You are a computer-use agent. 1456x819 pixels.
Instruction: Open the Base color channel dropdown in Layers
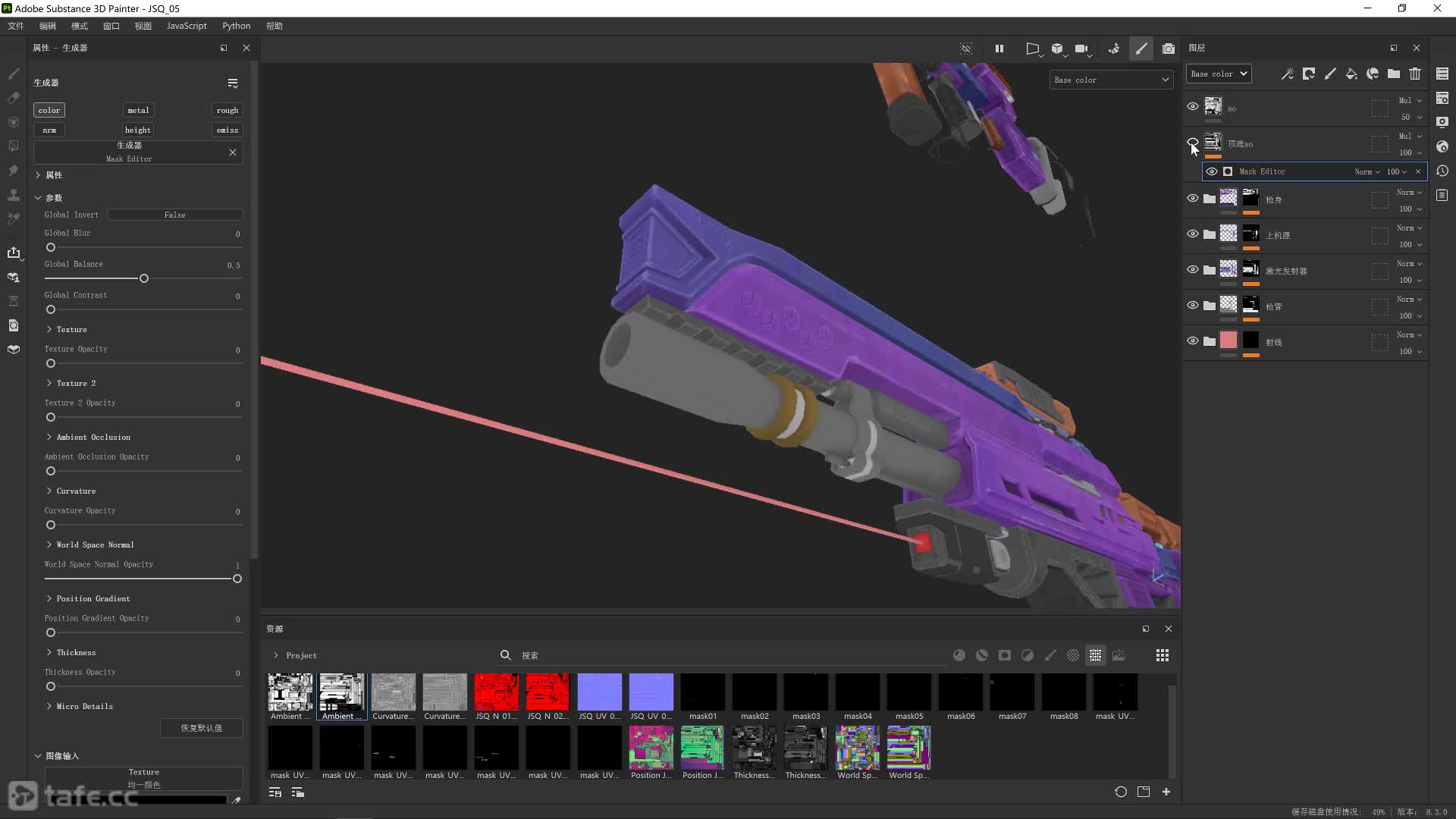coord(1219,74)
